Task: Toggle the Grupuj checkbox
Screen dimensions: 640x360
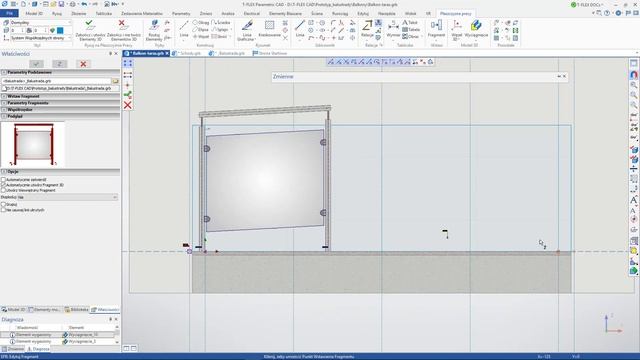Action: pos(4,204)
